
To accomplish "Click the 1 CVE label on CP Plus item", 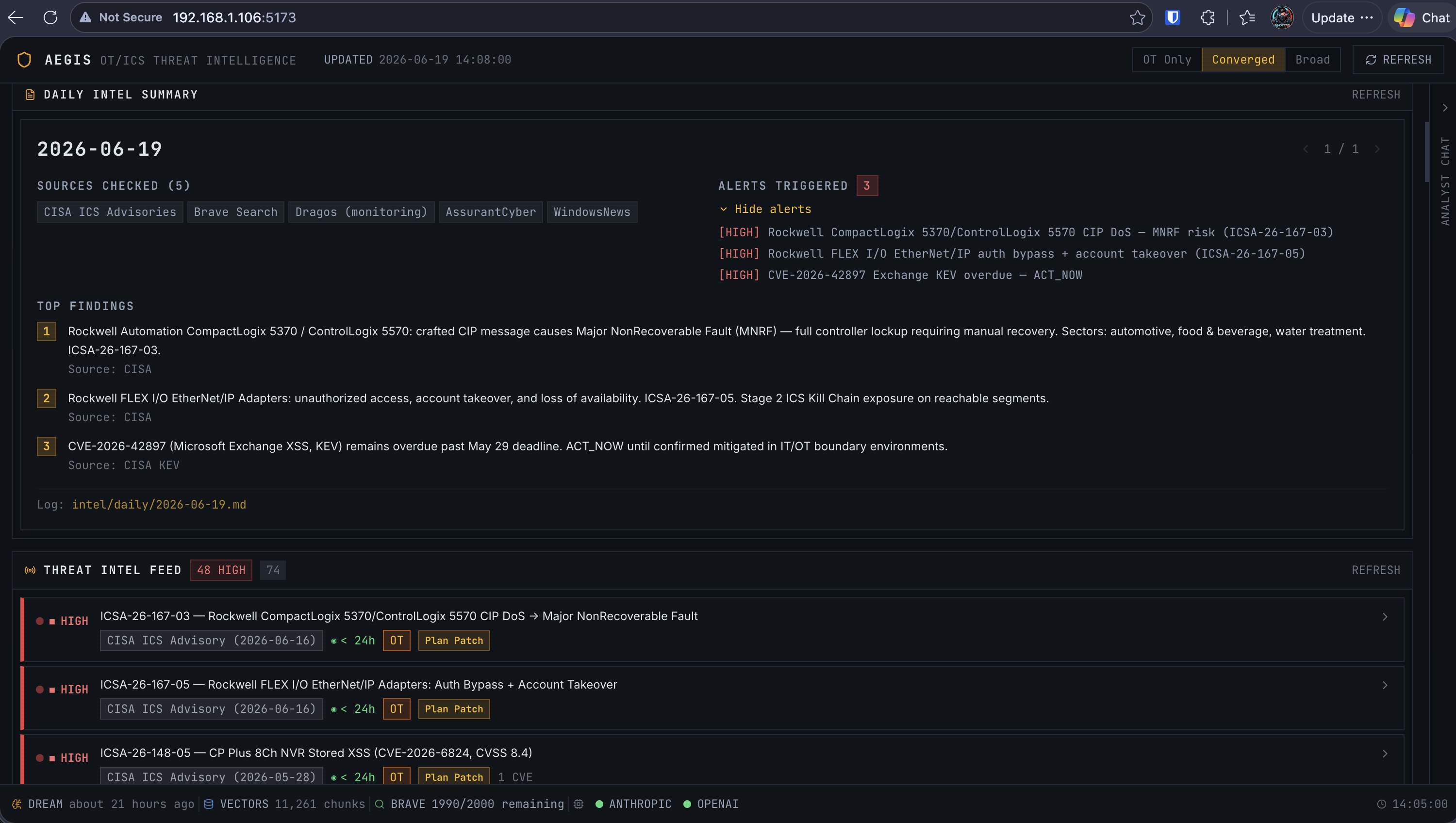I will [515, 777].
